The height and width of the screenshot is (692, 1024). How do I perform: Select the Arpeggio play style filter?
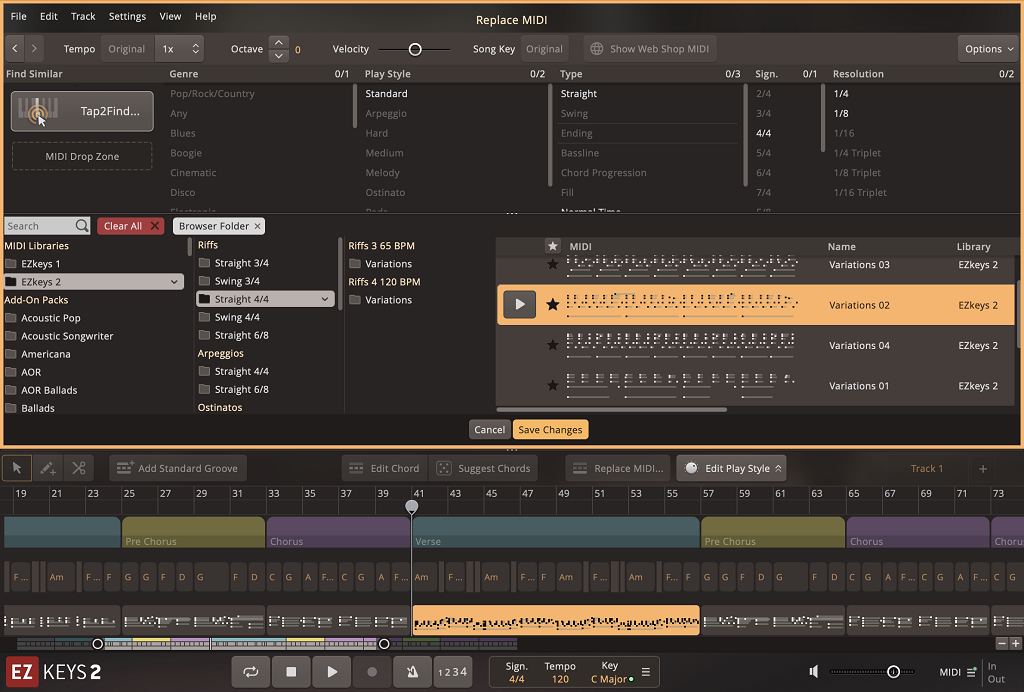click(386, 114)
